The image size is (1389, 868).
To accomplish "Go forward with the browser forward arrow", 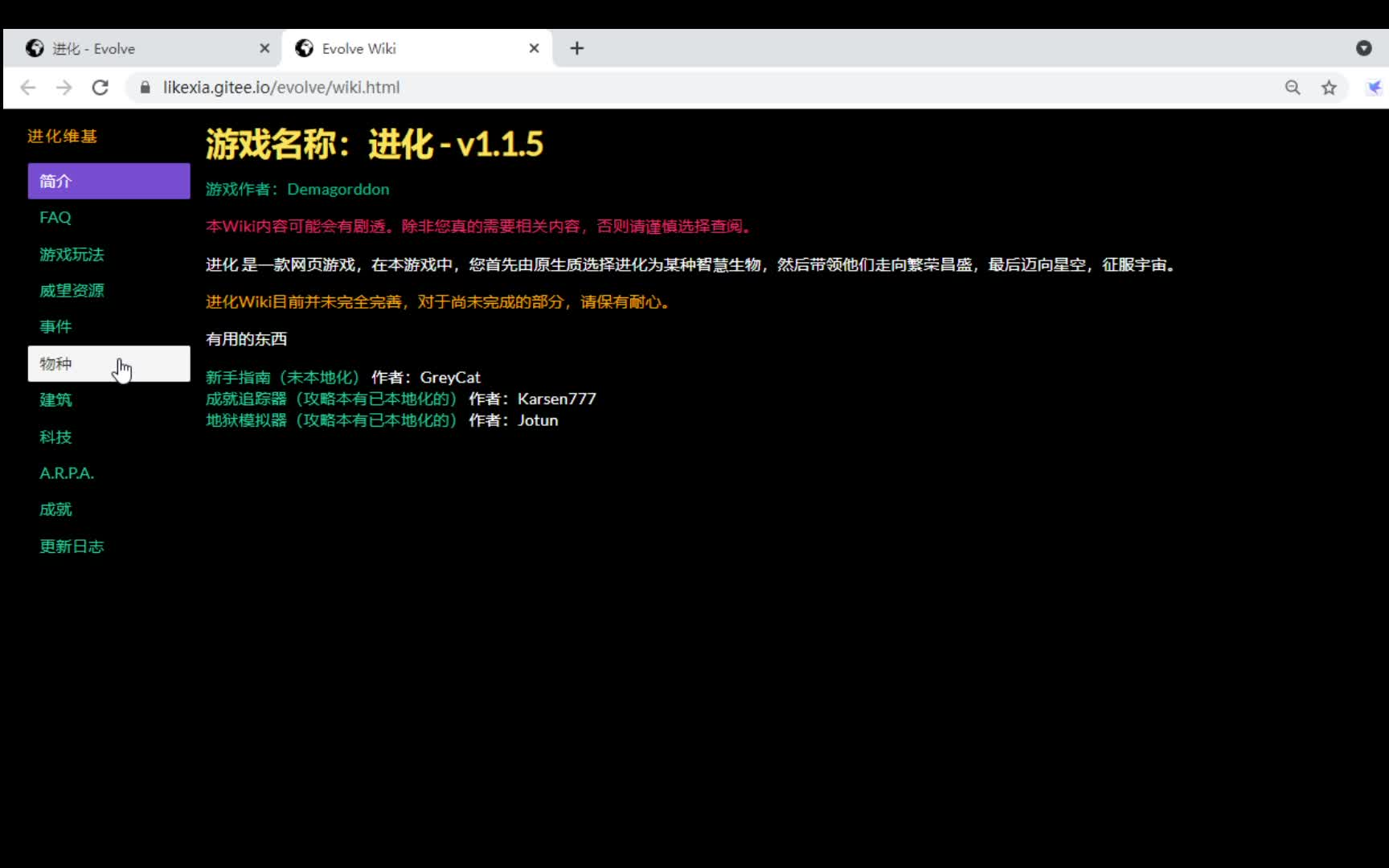I will pyautogui.click(x=64, y=88).
